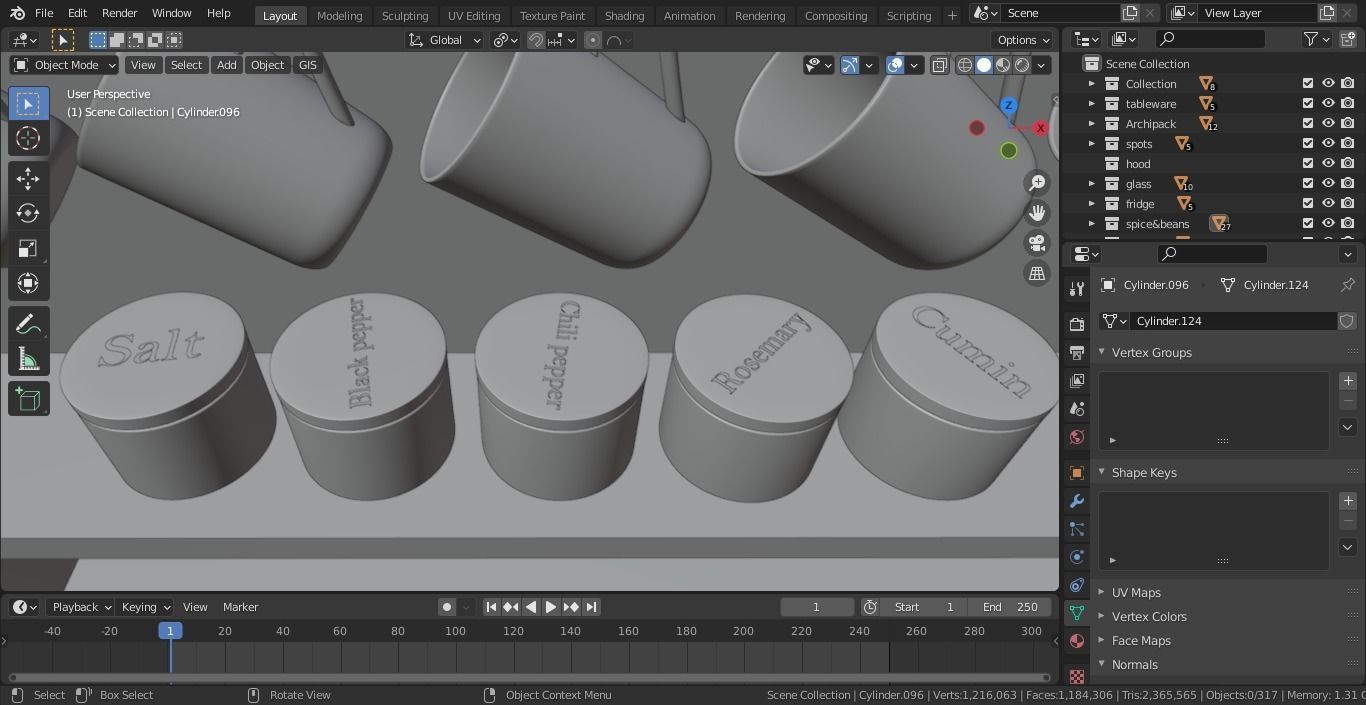This screenshot has width=1366, height=705.
Task: Open the Physics properties tab
Action: pos(1077,557)
